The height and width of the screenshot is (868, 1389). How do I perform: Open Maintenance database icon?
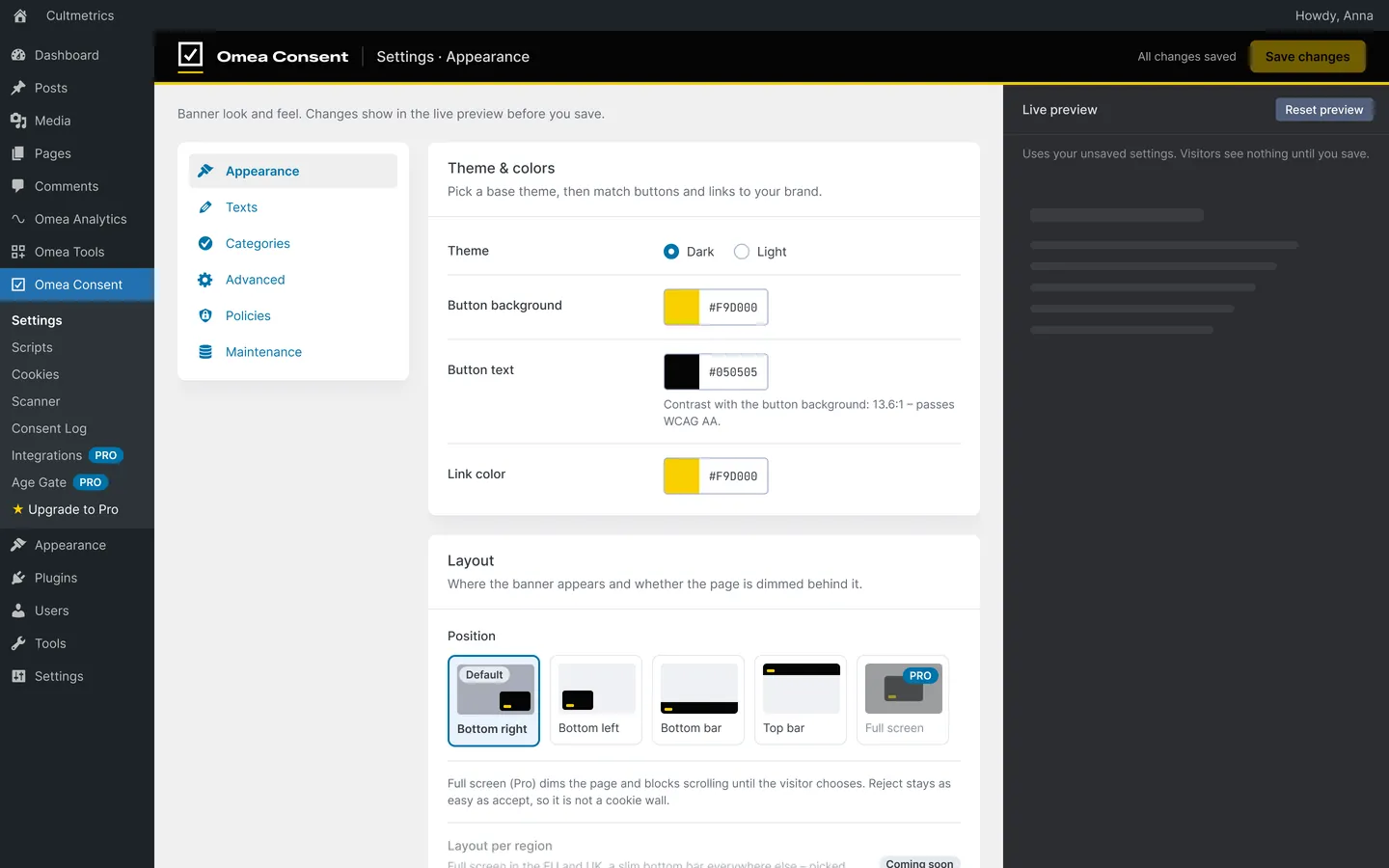point(205,352)
